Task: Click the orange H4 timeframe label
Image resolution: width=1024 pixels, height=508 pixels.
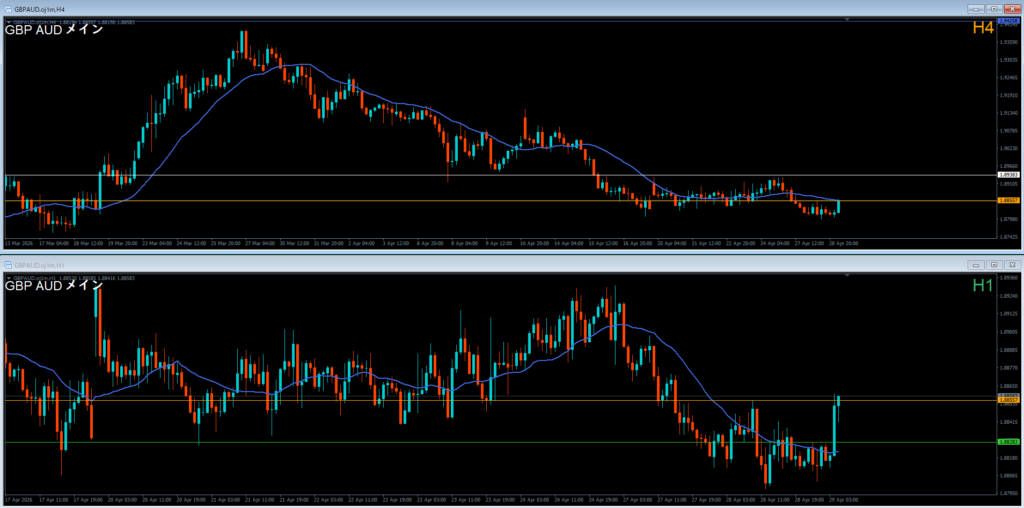Action: 983,29
